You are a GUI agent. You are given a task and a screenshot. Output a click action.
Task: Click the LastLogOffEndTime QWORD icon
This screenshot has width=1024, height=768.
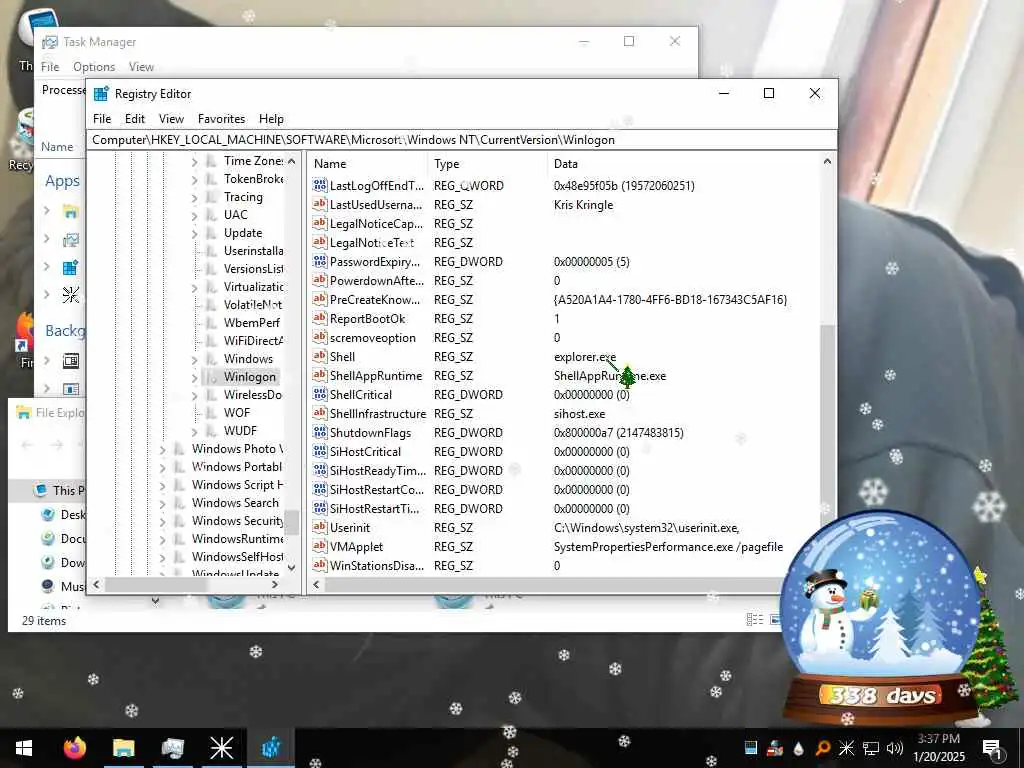[319, 185]
